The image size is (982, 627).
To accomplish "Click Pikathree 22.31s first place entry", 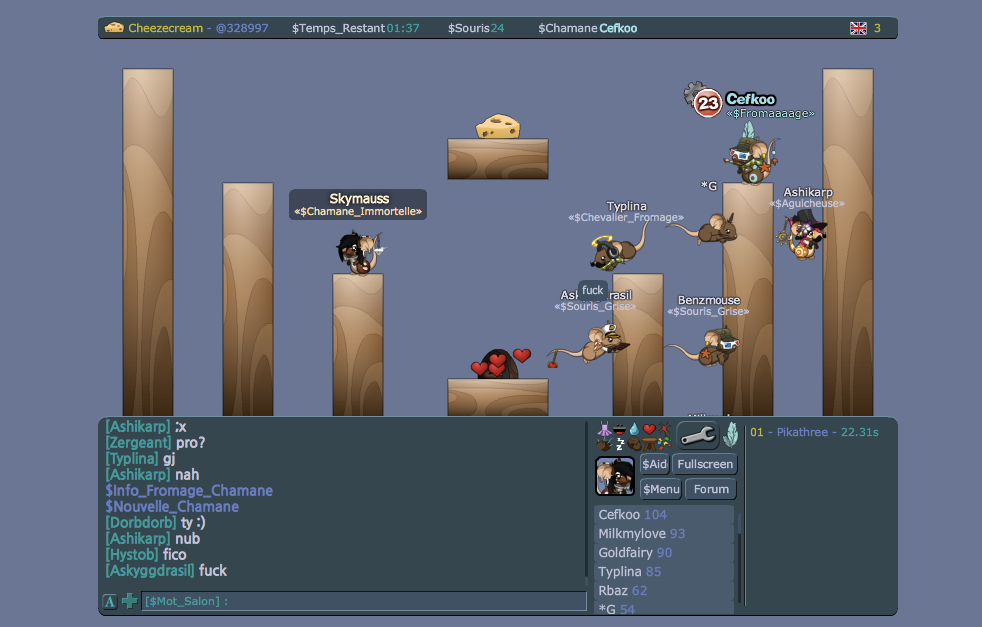I will [814, 432].
